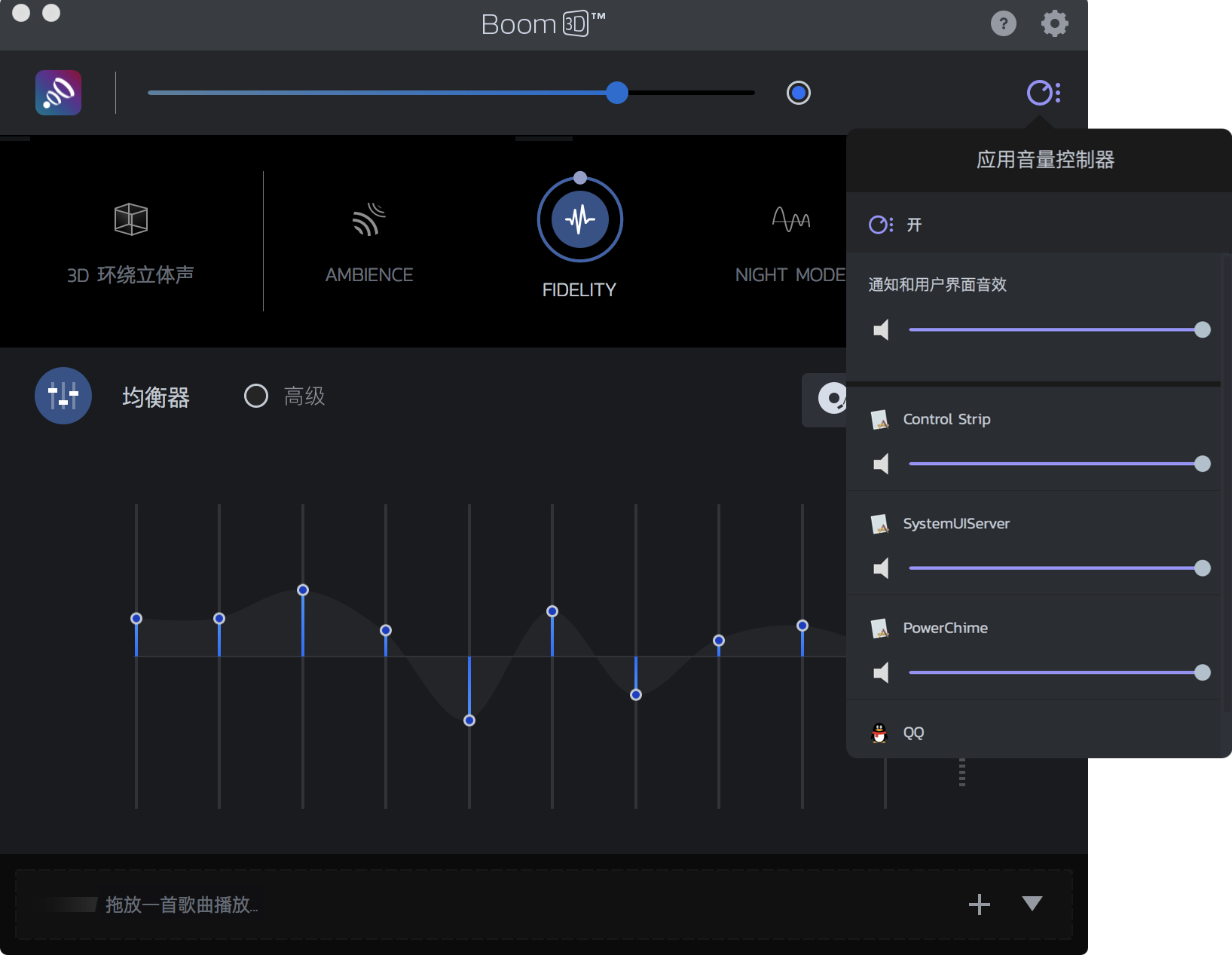
Task: Click the third equalizer band handle
Action: [x=303, y=590]
